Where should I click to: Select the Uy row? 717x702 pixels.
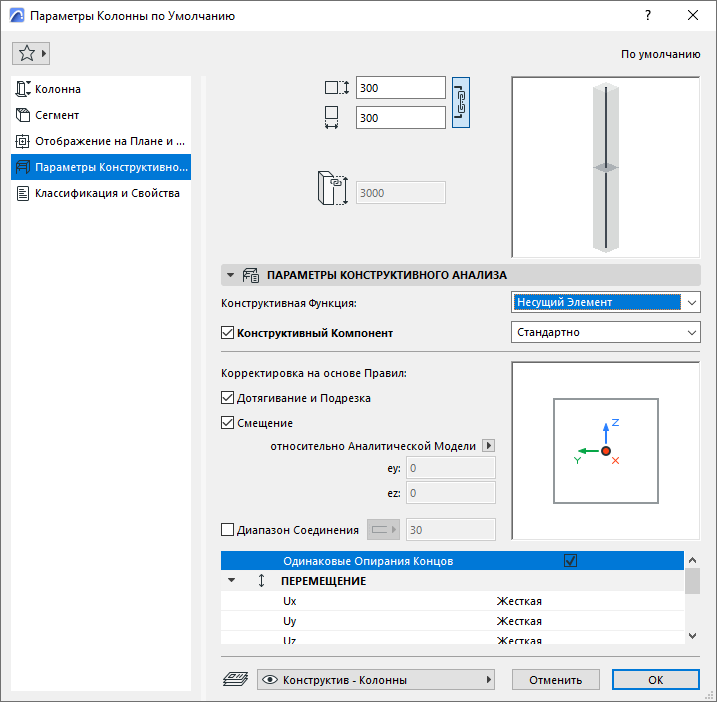[x=452, y=621]
